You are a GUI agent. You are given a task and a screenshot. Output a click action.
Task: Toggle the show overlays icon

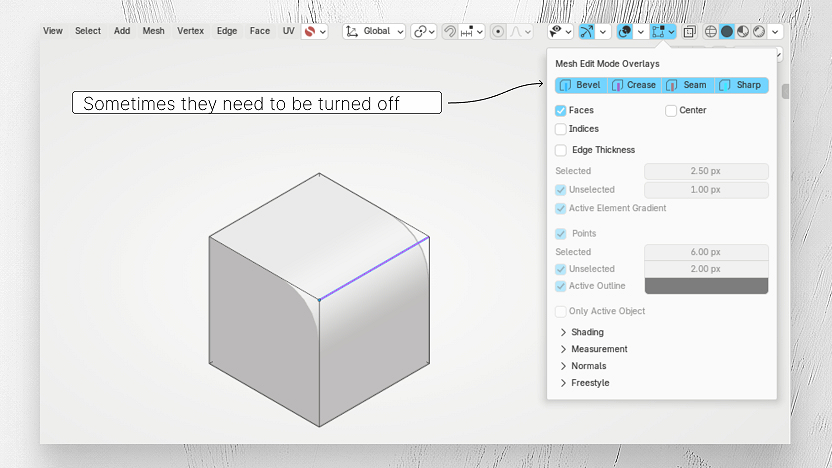pos(625,31)
